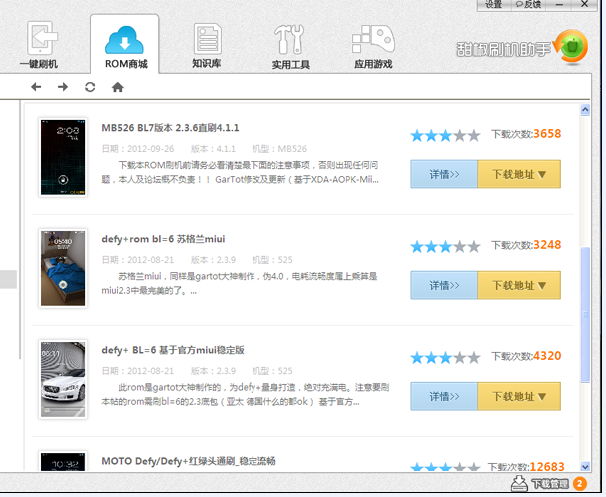Expand 下载地址 for MB526 BL7 ROM
Screen dimensions: 606x497
point(519,174)
